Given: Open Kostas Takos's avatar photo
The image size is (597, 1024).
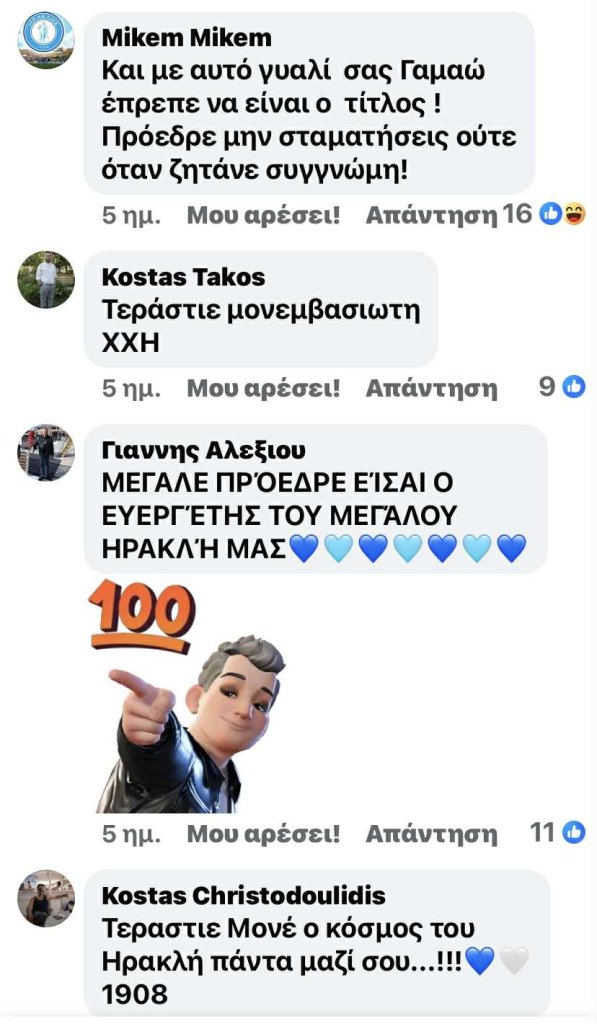Looking at the screenshot, I should pyautogui.click(x=46, y=280).
